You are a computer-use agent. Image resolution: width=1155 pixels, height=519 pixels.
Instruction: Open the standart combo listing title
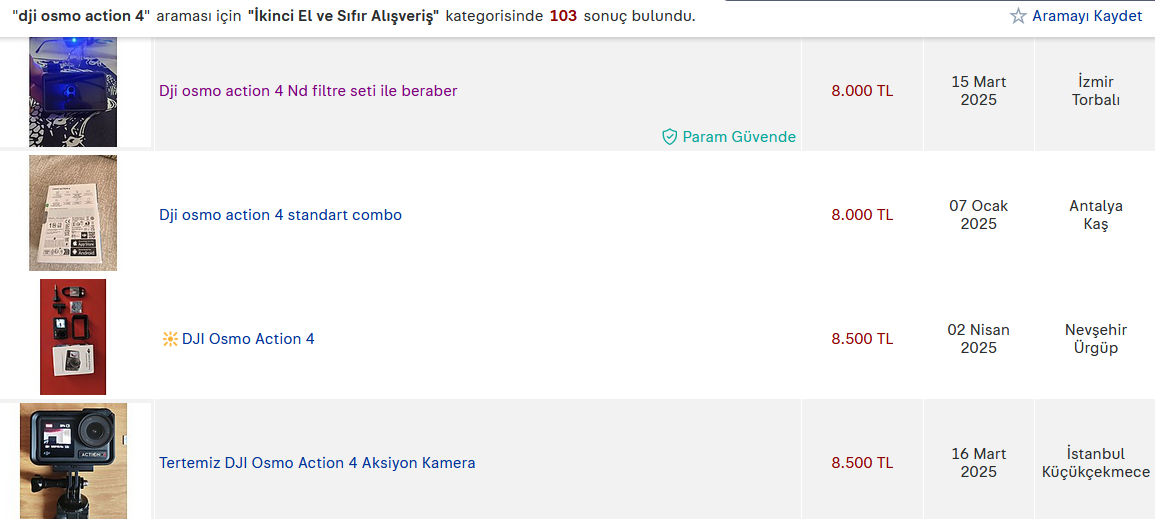pyautogui.click(x=280, y=215)
